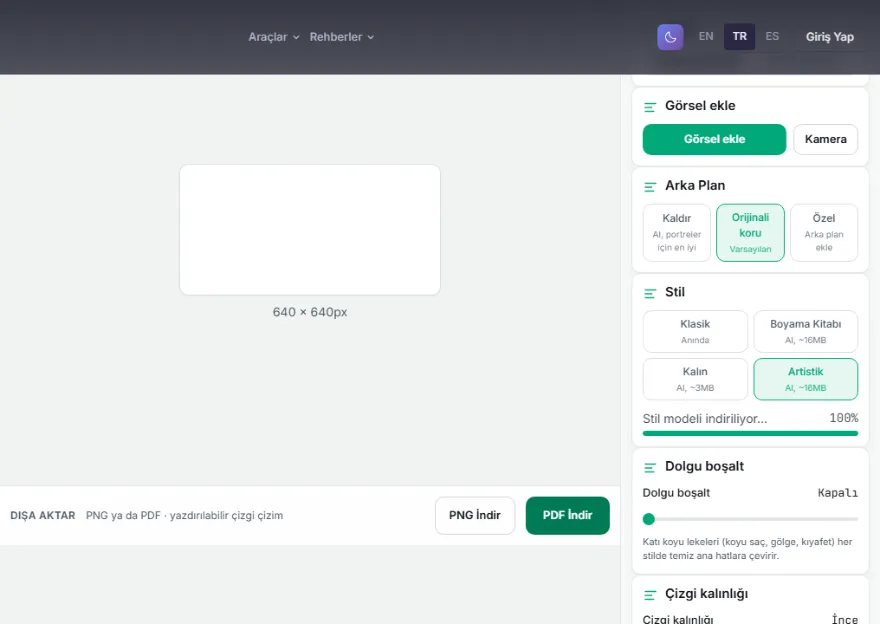880x624 pixels.
Task: Click the Dolgu boşalt slider handle
Action: tap(649, 519)
